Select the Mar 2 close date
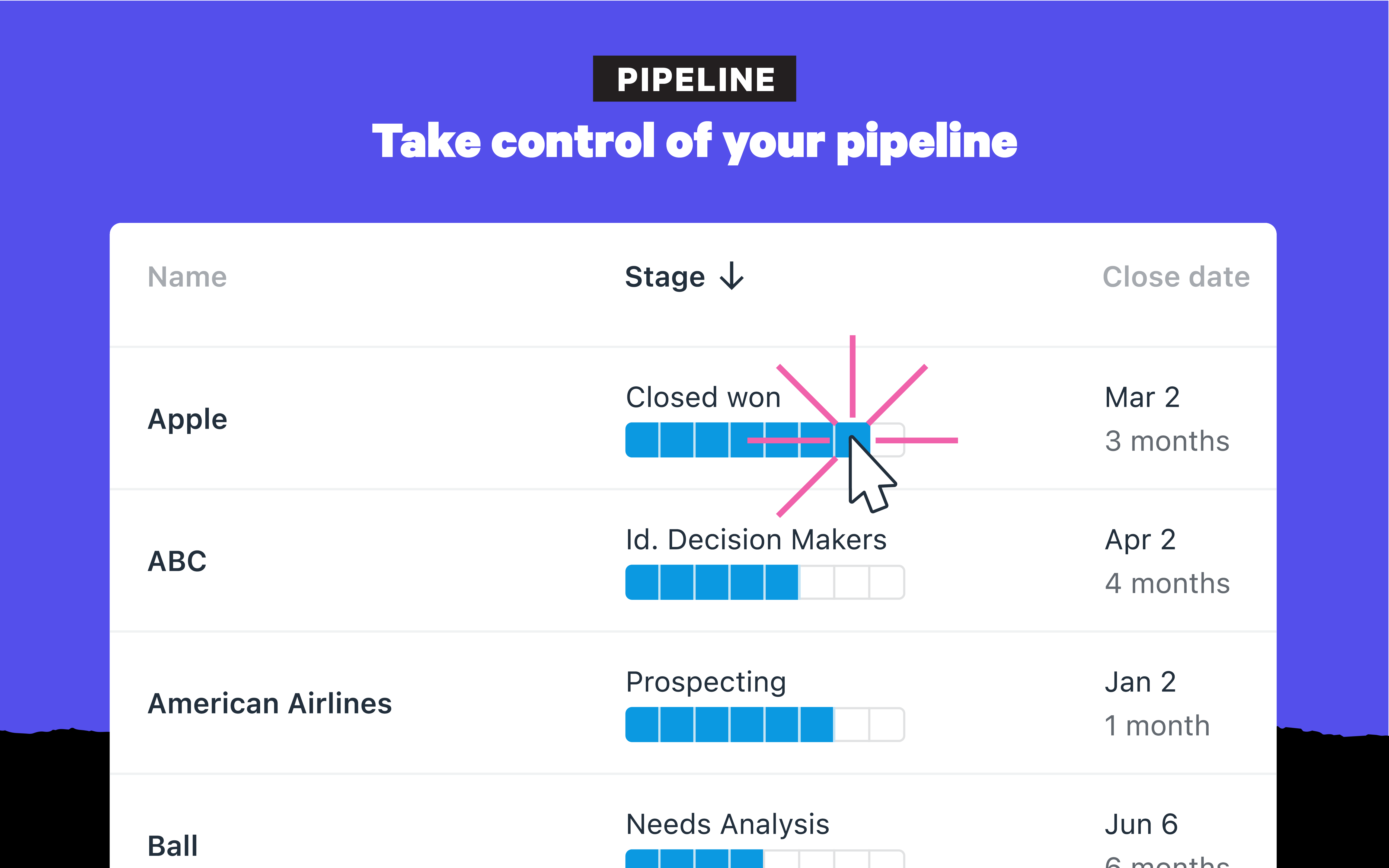The height and width of the screenshot is (868, 1389). pos(1142,397)
